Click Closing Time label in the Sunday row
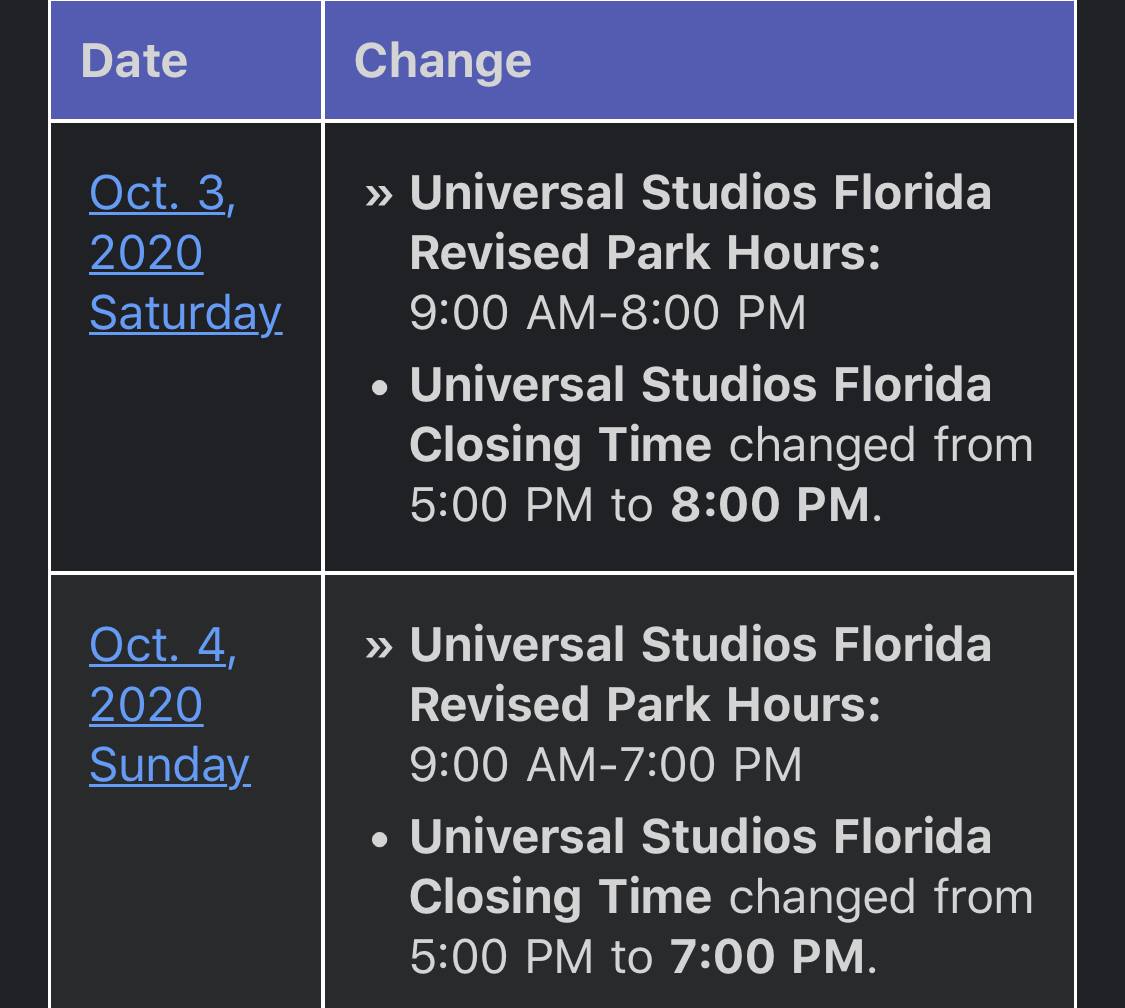This screenshot has height=1008, width=1125. [560, 897]
